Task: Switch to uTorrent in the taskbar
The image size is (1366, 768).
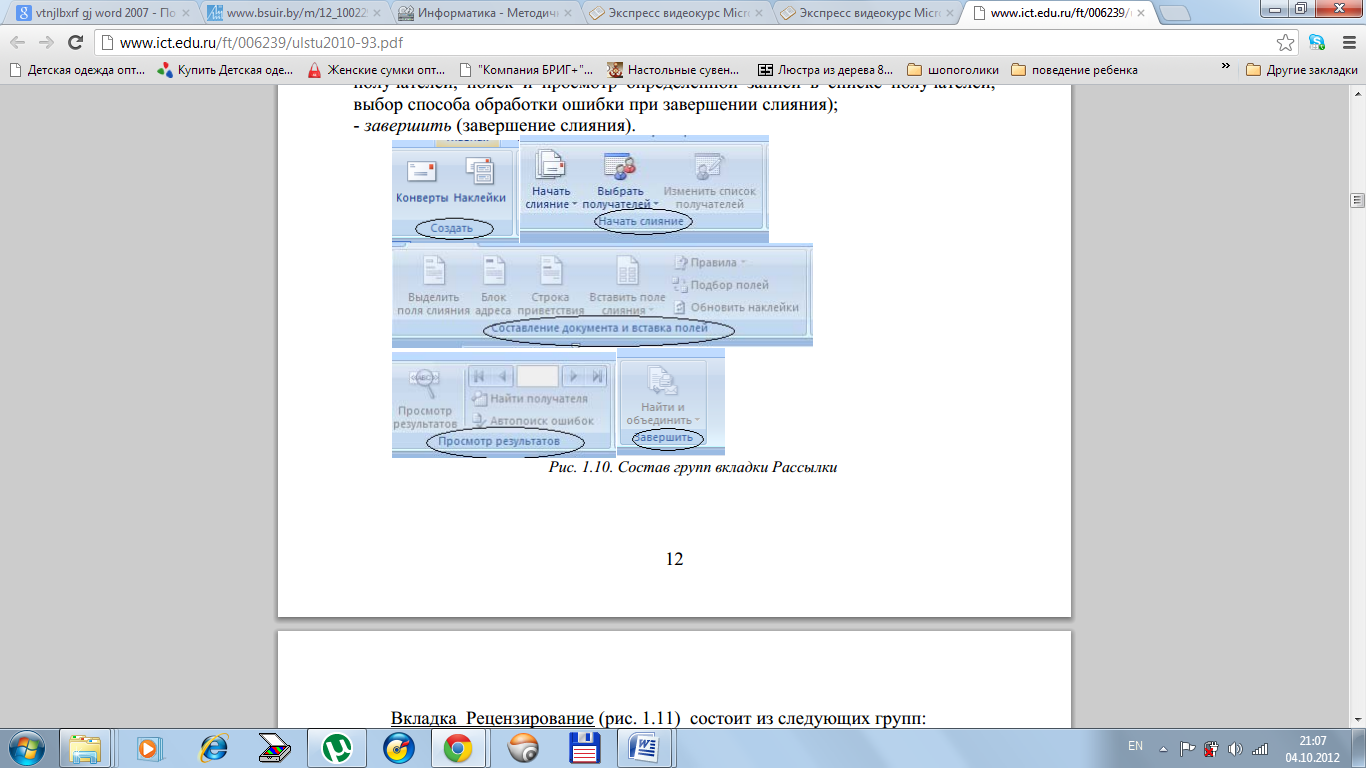Action: [x=335, y=747]
